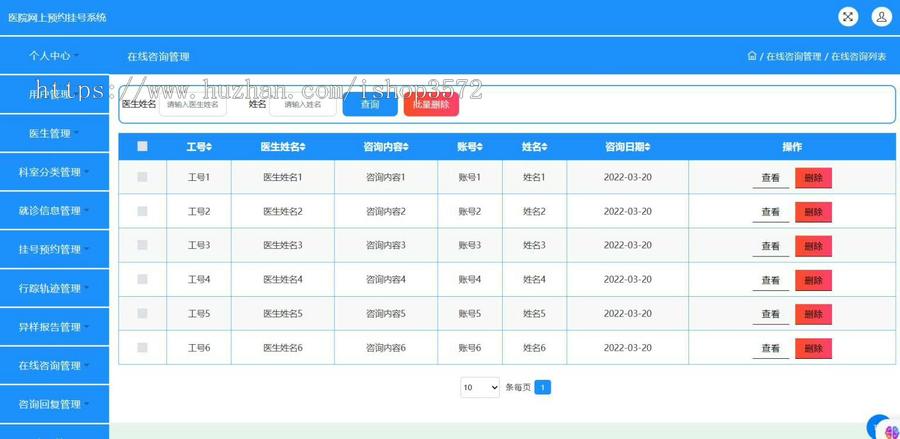The image size is (900, 439).
Task: Toggle fullscreen with the expand icon
Action: [x=848, y=17]
